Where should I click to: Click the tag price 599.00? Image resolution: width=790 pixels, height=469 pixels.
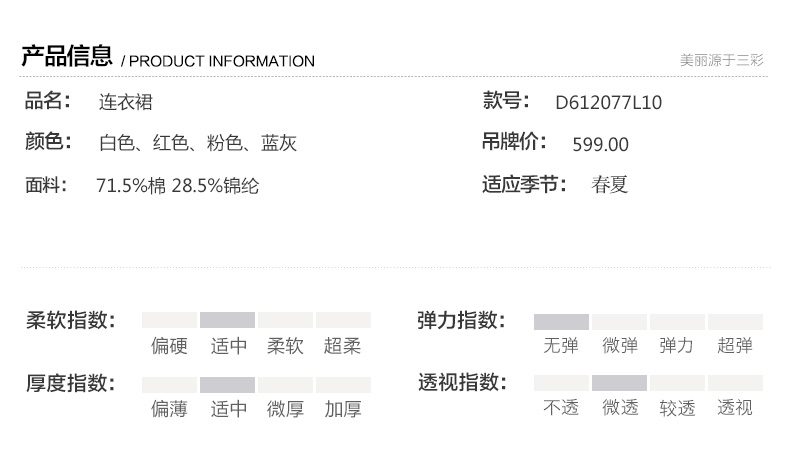point(601,145)
